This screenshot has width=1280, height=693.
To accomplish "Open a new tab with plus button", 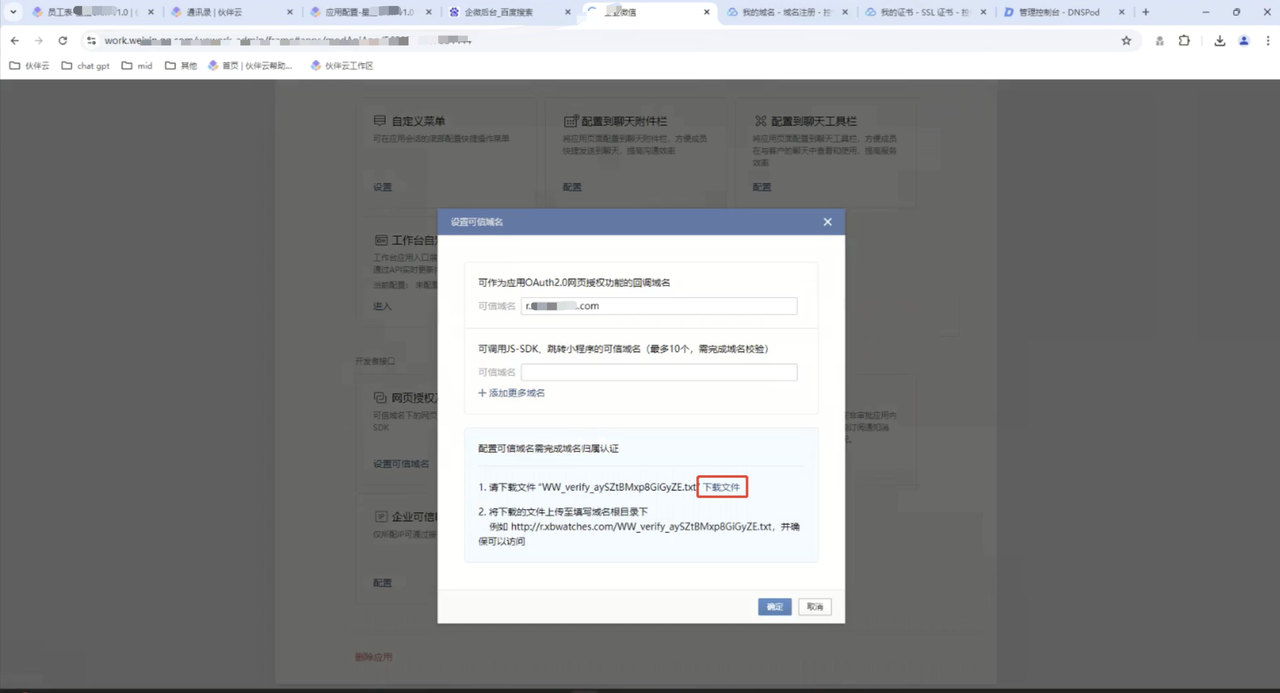I will pyautogui.click(x=1146, y=12).
